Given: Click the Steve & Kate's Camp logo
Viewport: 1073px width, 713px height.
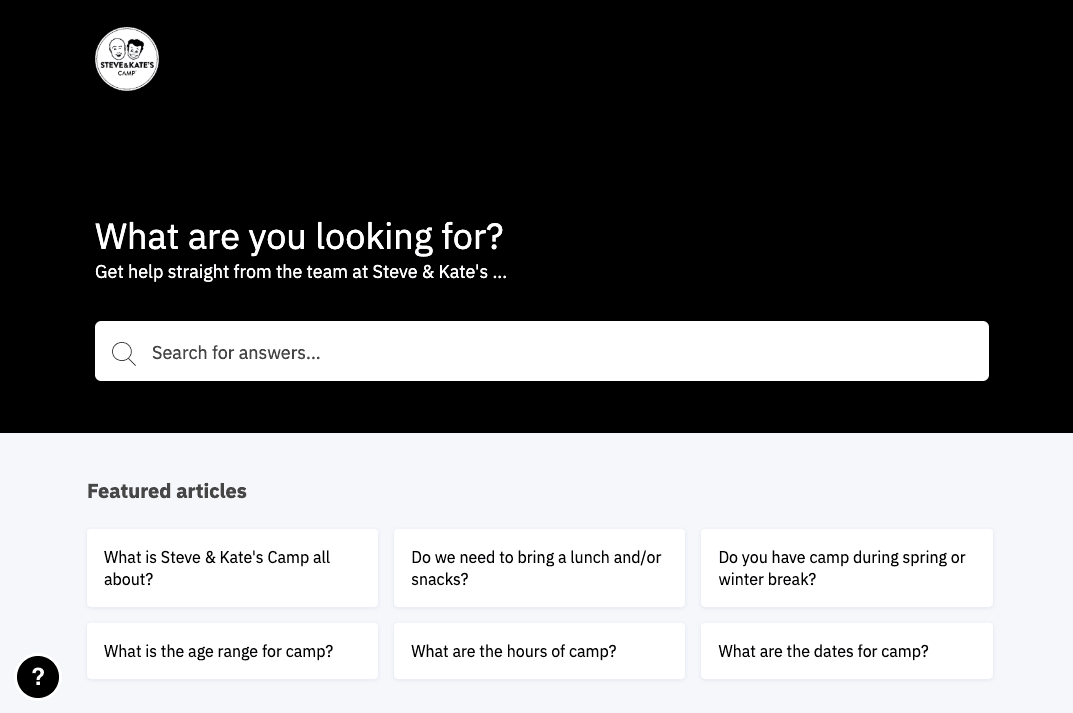Looking at the screenshot, I should 127,59.
